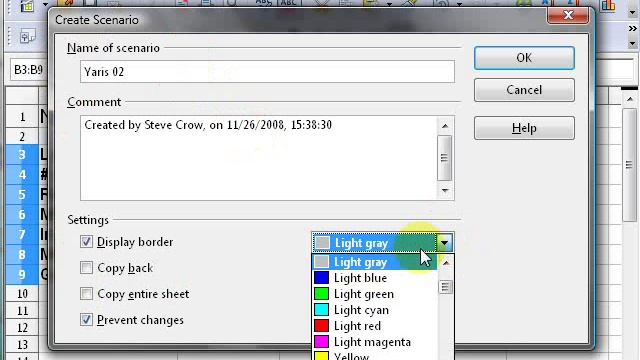Close the Create Scenario dialog
Image resolution: width=640 pixels, height=360 pixels.
pos(568,16)
